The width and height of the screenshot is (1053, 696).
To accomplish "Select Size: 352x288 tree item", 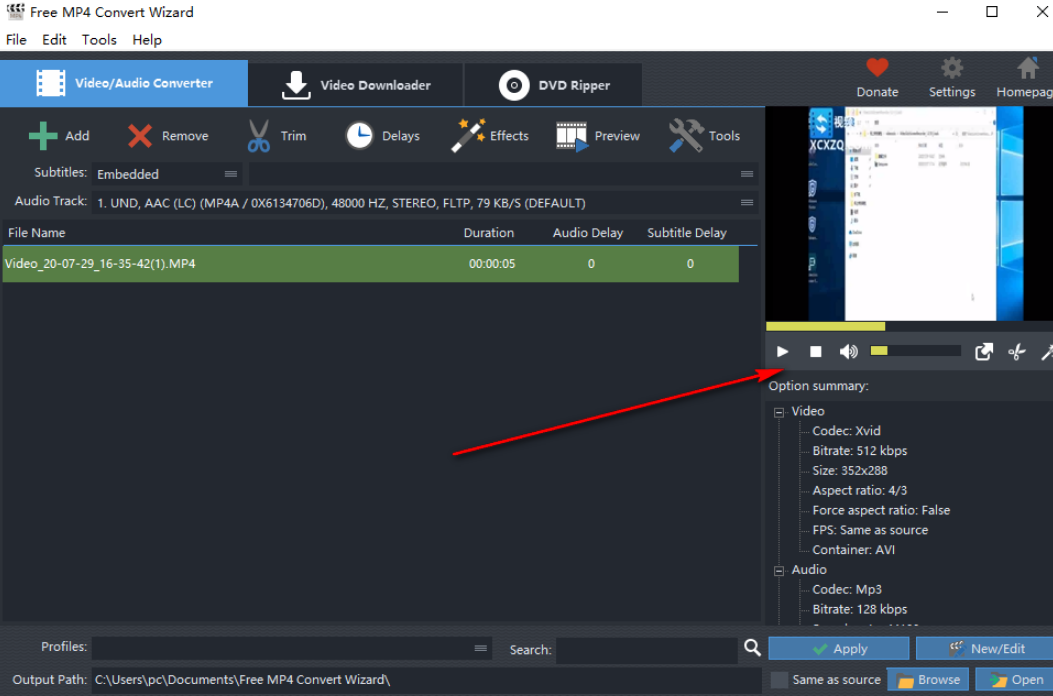I will (850, 471).
